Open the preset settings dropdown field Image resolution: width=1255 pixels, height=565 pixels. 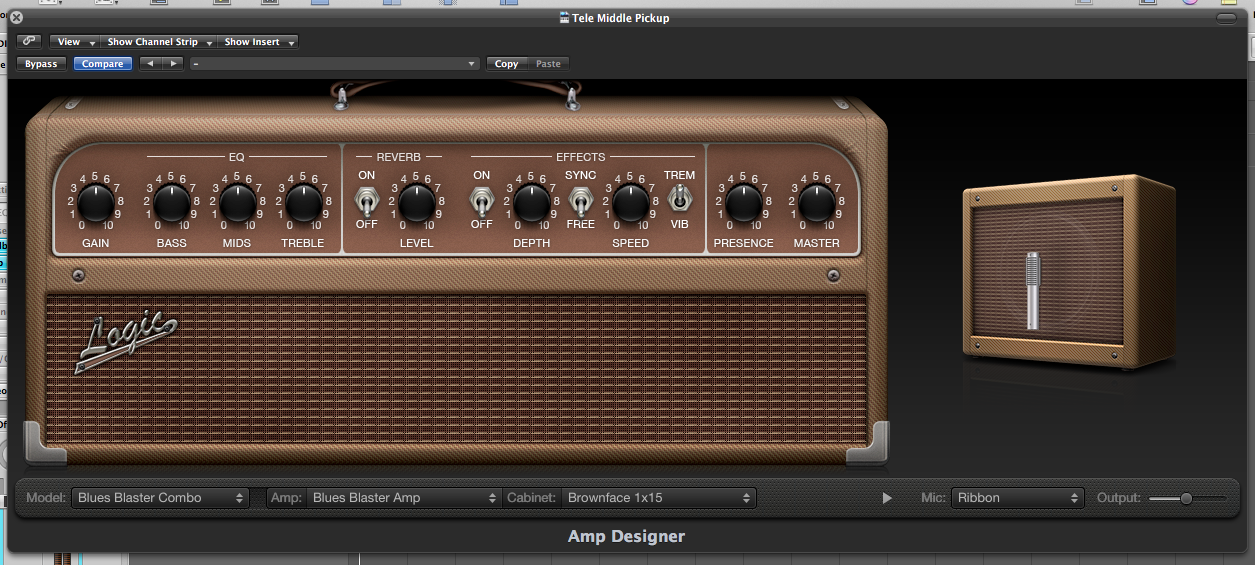(335, 64)
